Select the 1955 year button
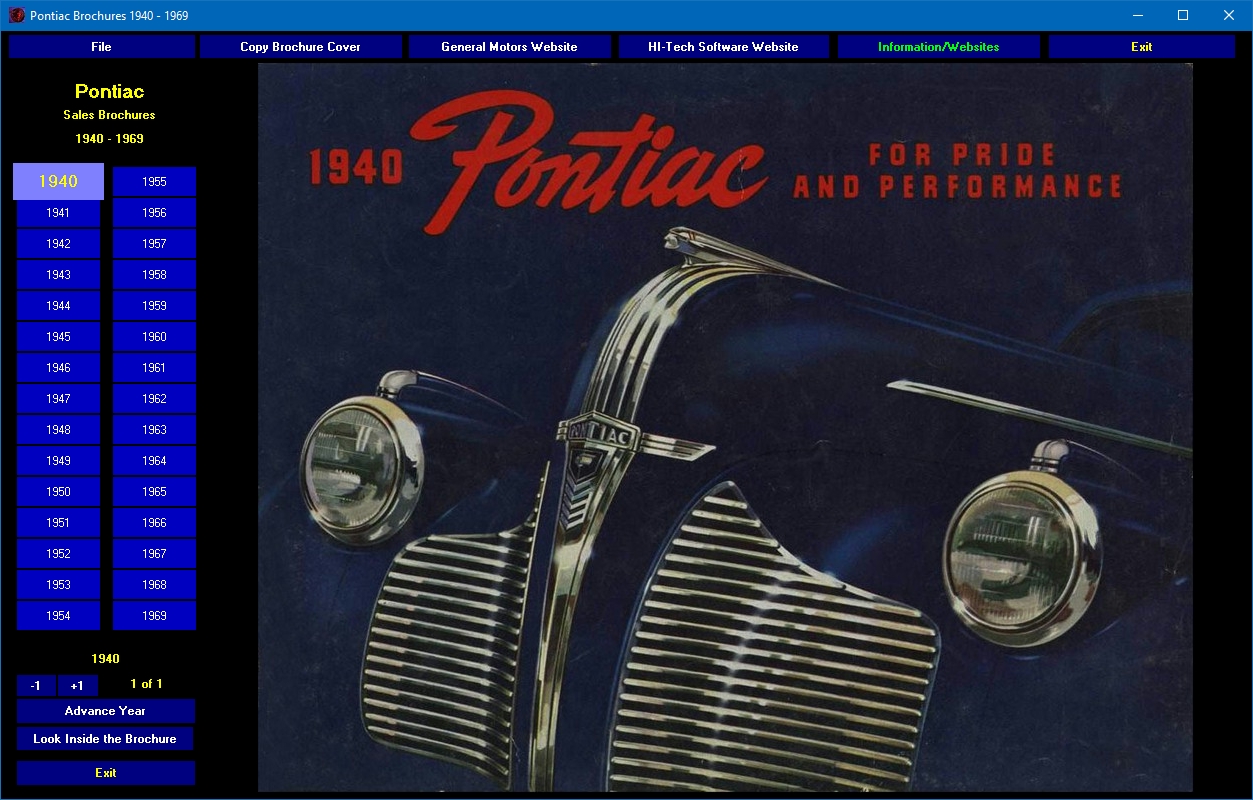1253x800 pixels. click(154, 182)
